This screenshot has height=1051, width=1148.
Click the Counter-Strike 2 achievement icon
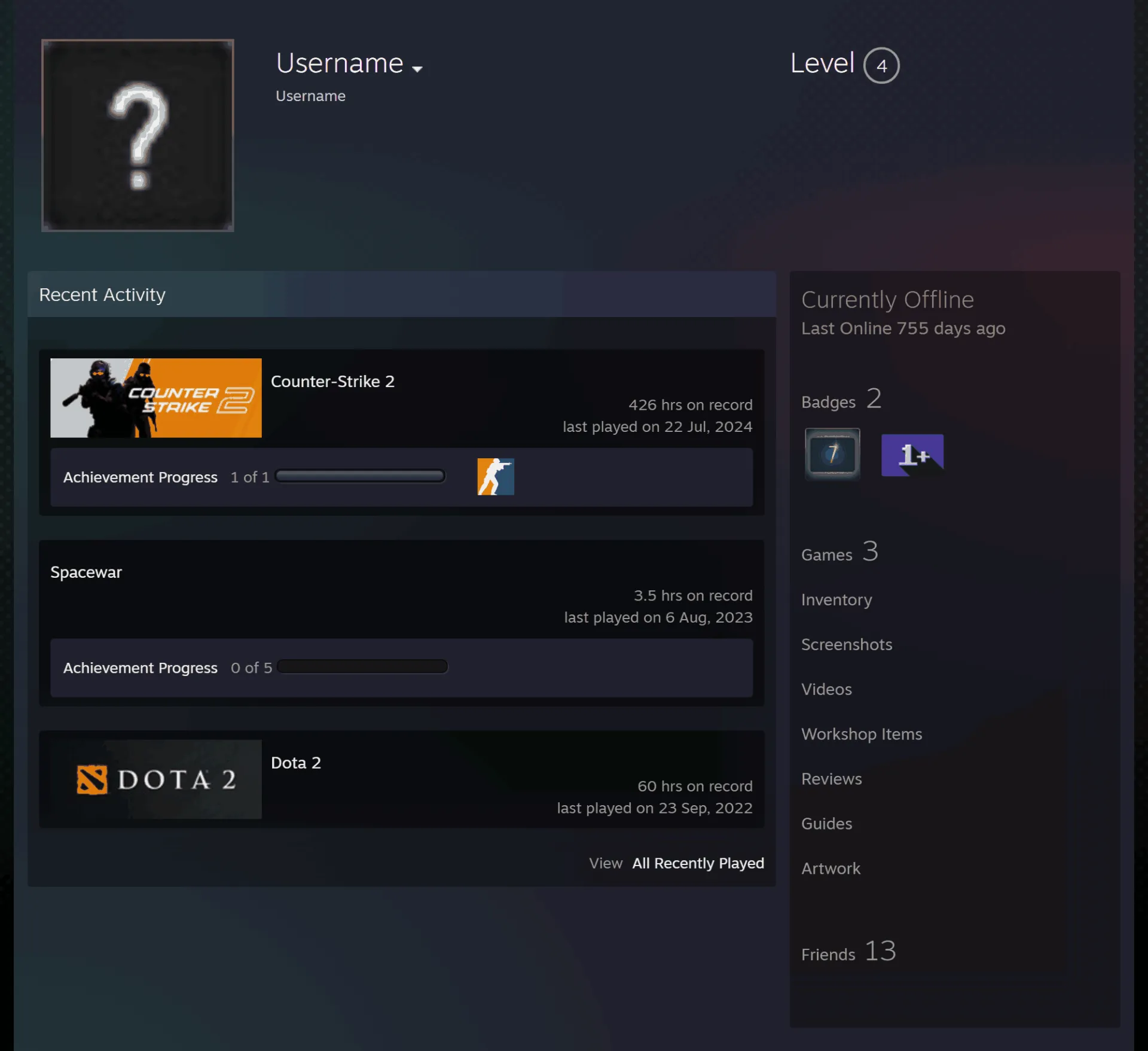(496, 477)
